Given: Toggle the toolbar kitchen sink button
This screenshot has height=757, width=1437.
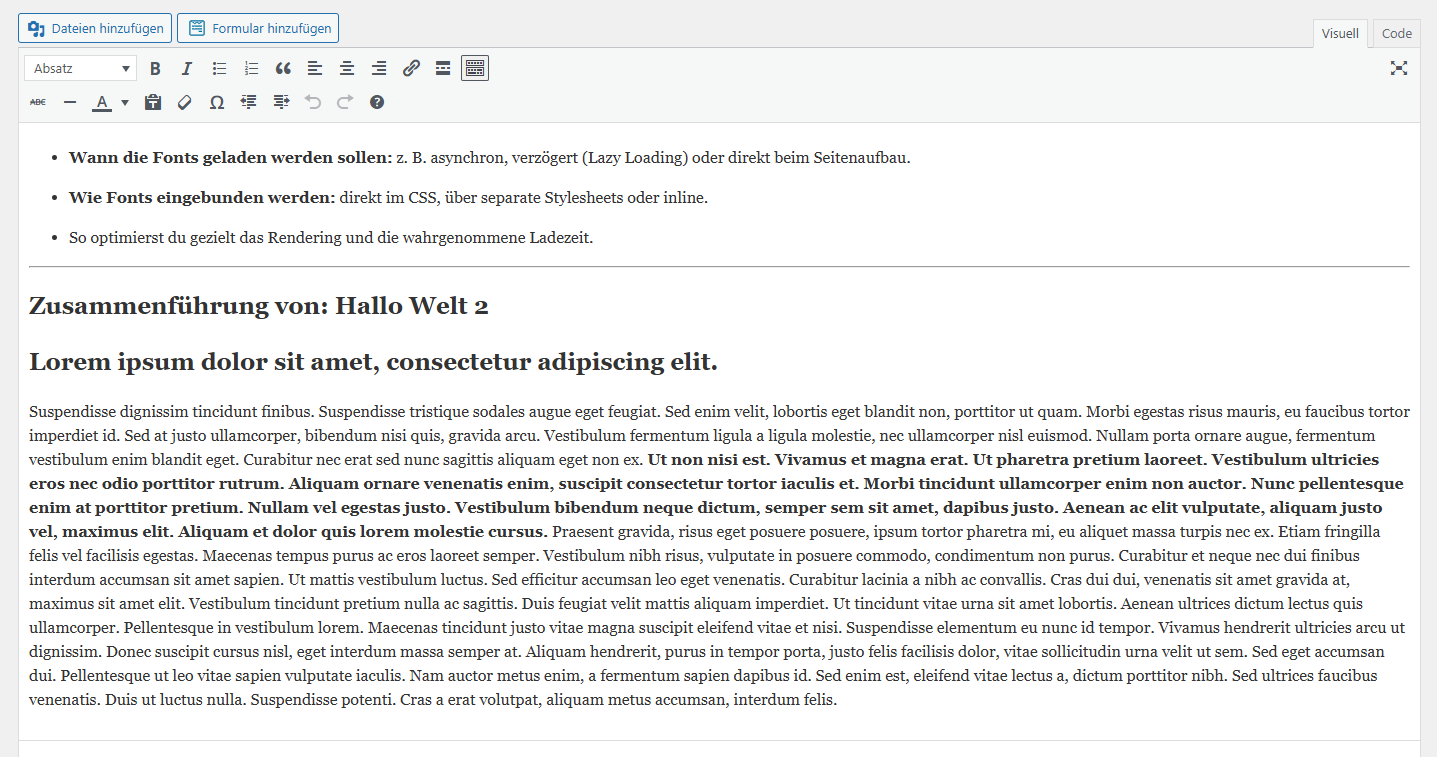Looking at the screenshot, I should coord(475,69).
